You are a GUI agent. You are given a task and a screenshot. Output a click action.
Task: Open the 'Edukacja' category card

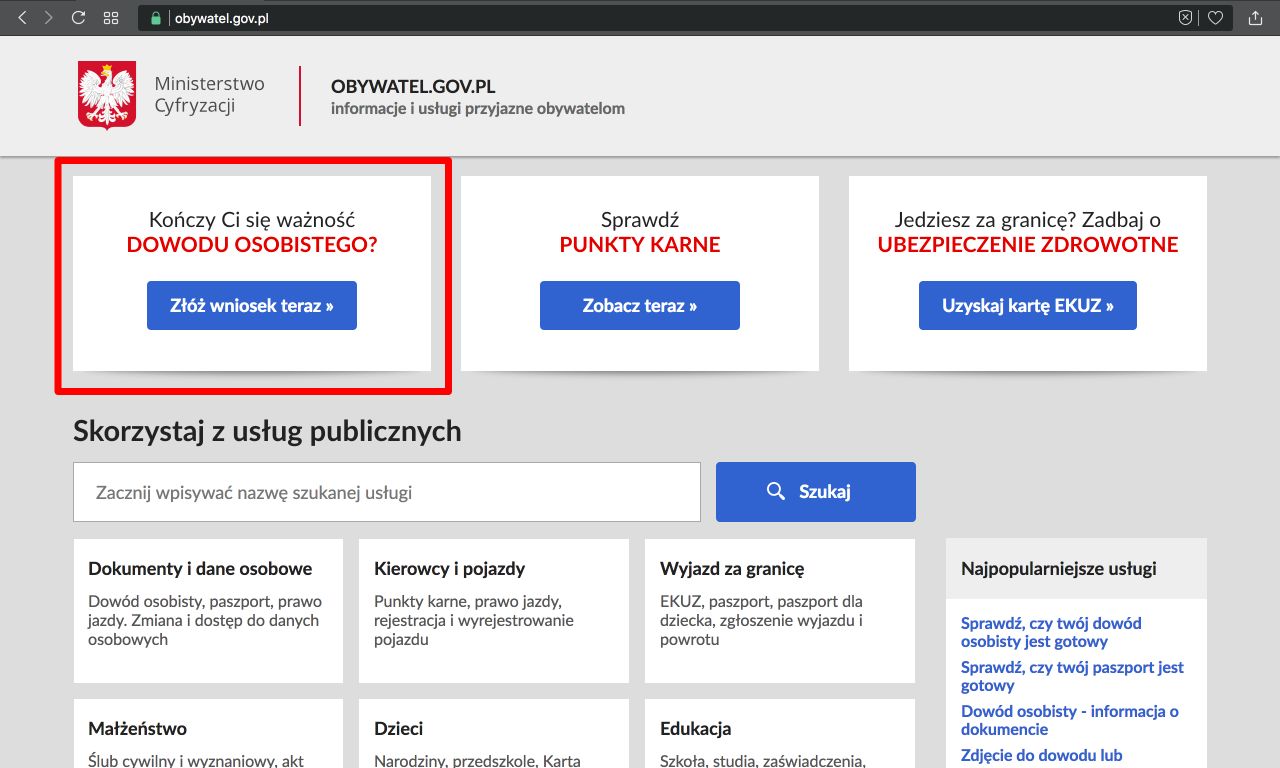point(780,733)
